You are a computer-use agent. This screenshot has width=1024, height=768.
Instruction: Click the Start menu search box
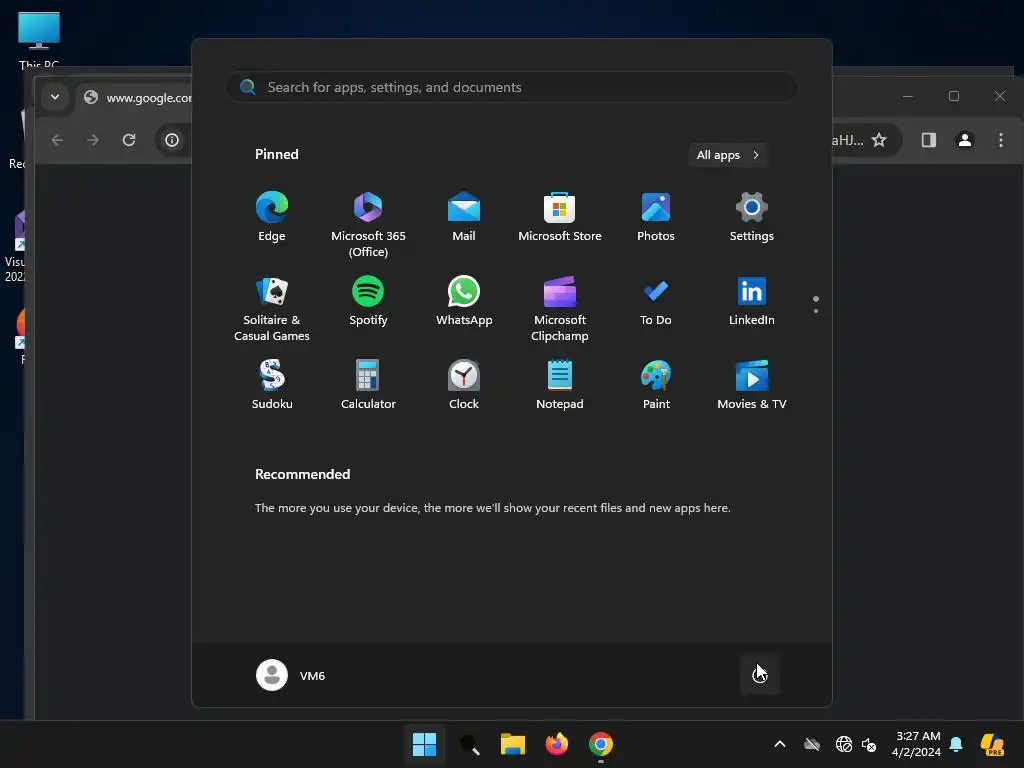(x=512, y=88)
